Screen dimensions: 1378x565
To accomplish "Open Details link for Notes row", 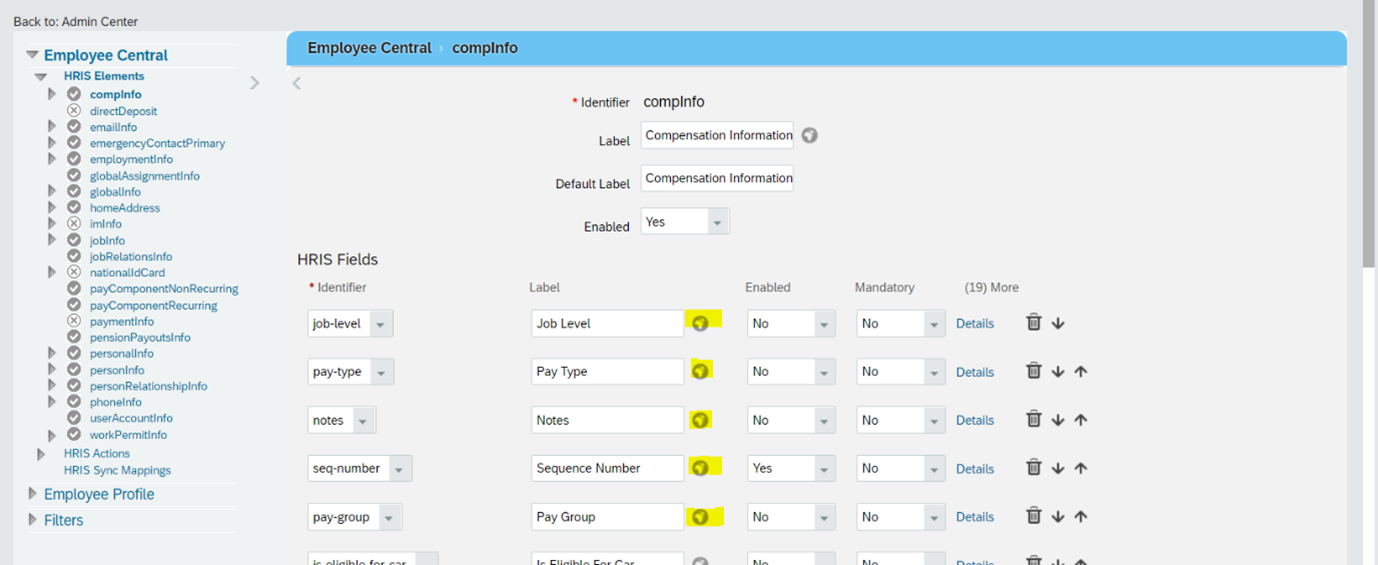I will point(975,420).
